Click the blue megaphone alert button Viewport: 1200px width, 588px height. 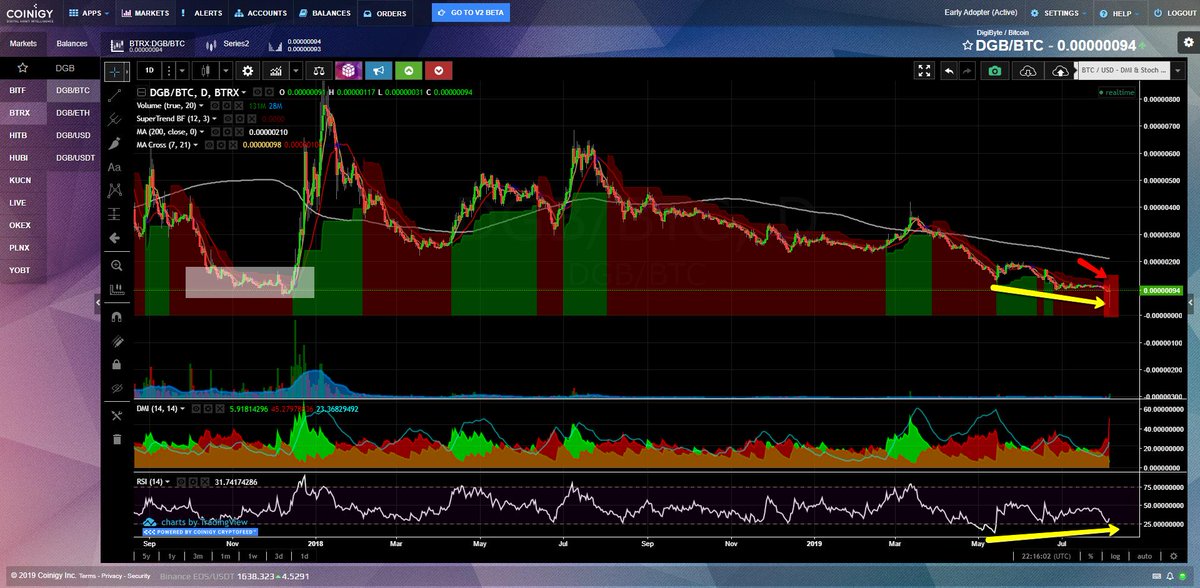click(x=378, y=71)
